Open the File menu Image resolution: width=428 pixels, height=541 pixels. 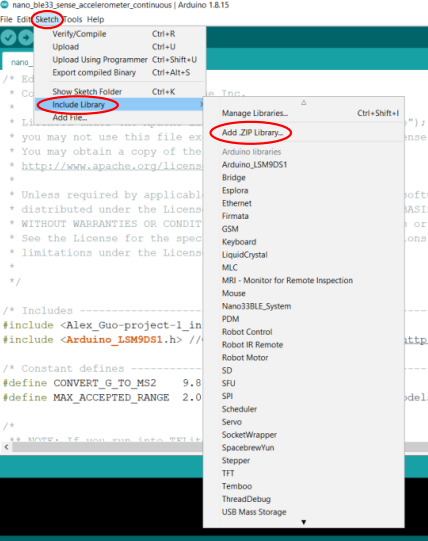click(x=6, y=19)
